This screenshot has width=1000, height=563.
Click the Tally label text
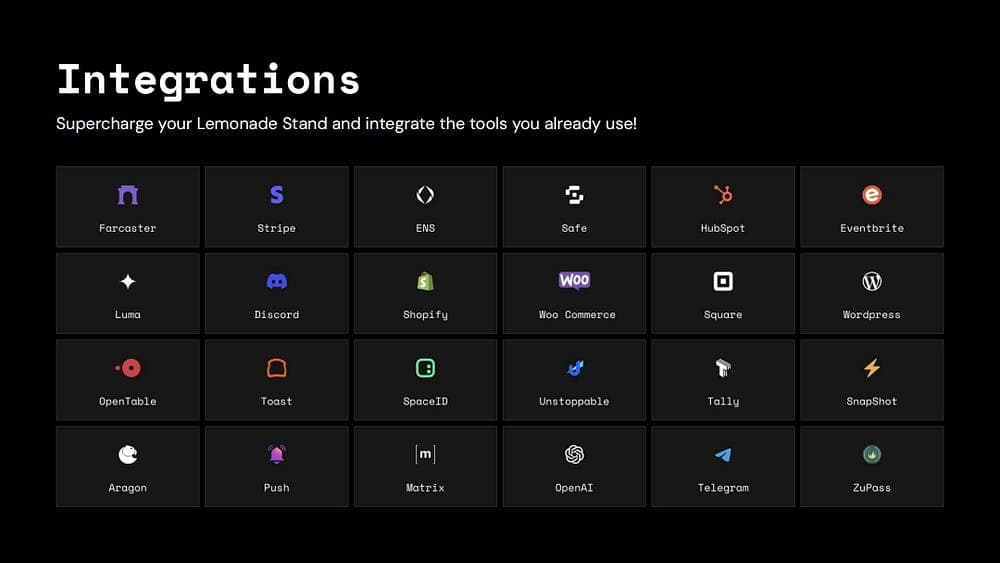coord(723,402)
